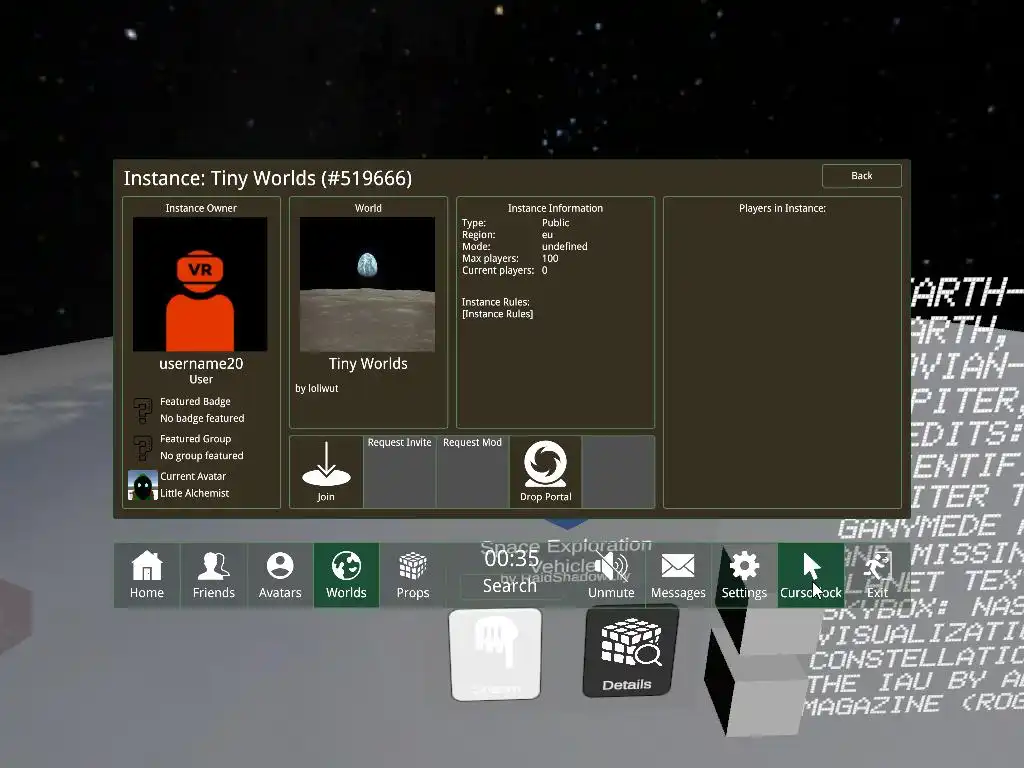Click the Request Invite button
Viewport: 1024px width, 768px height.
click(400, 472)
